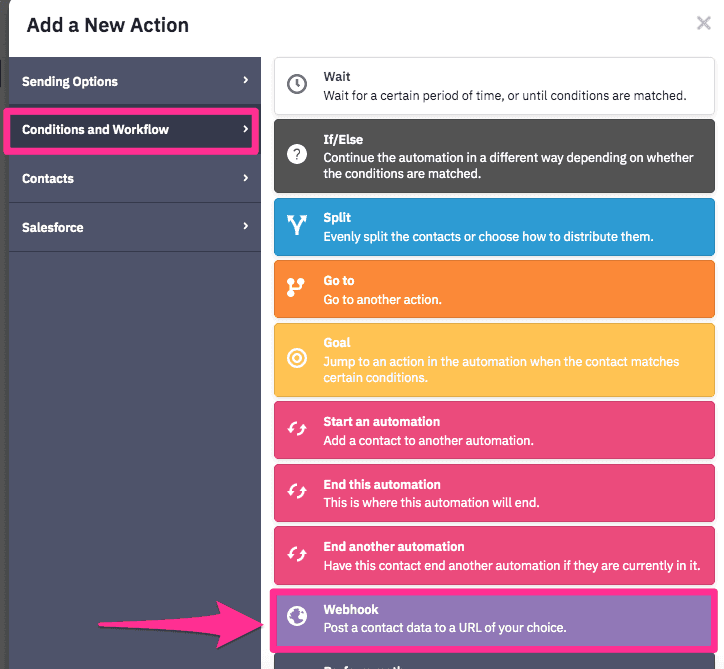Expand the Salesforce category chevron
Screen dimensions: 724x669
245,227
